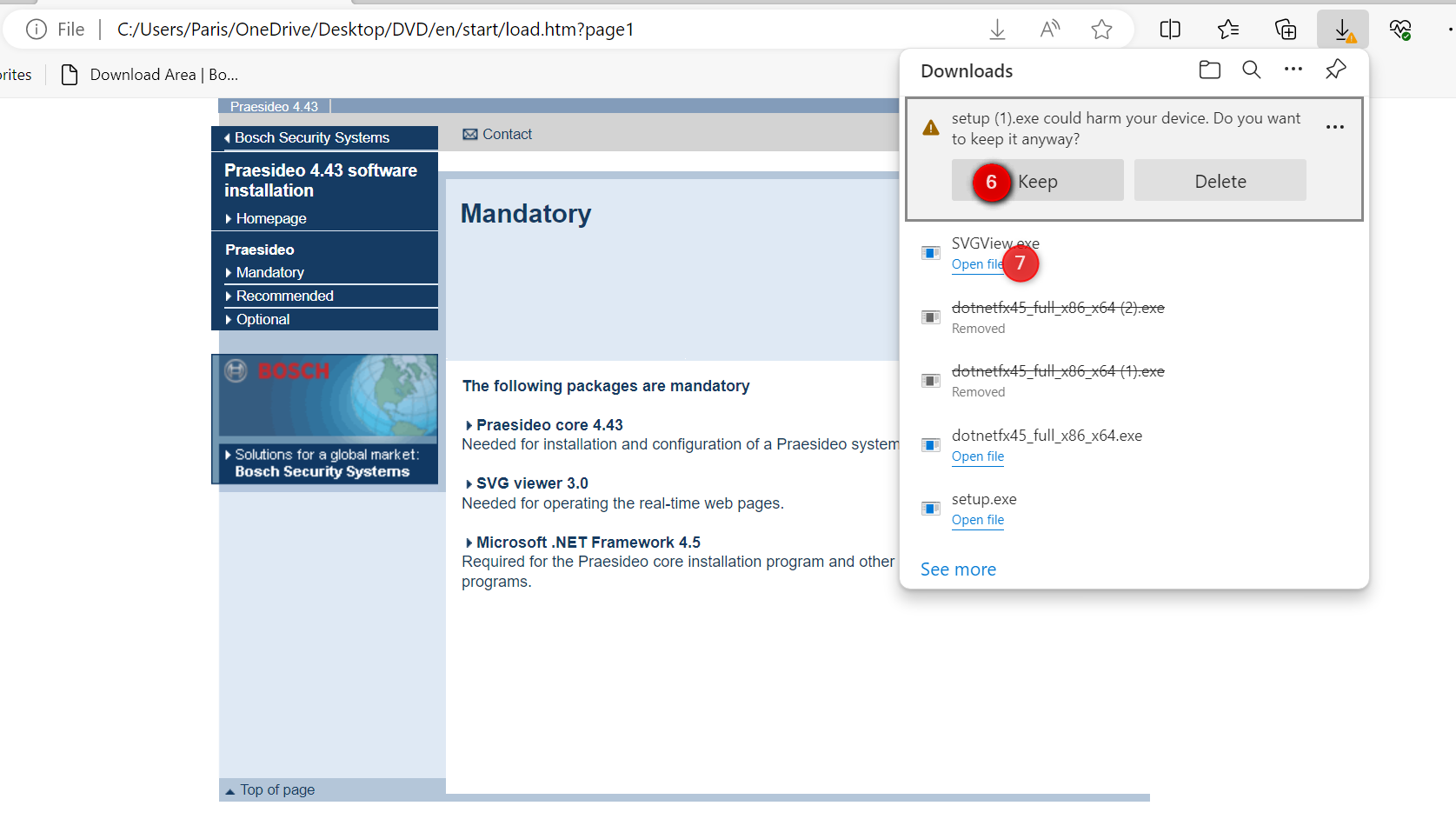
Task: Add page to favorites star icon
Action: point(1101,30)
